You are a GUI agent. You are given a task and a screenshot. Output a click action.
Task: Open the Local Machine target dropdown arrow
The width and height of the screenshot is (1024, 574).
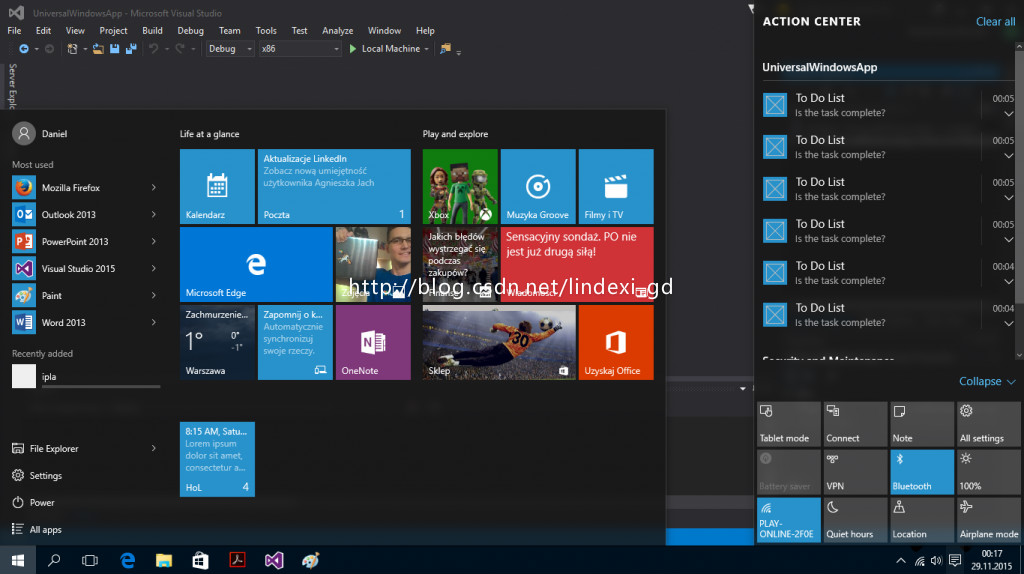426,49
